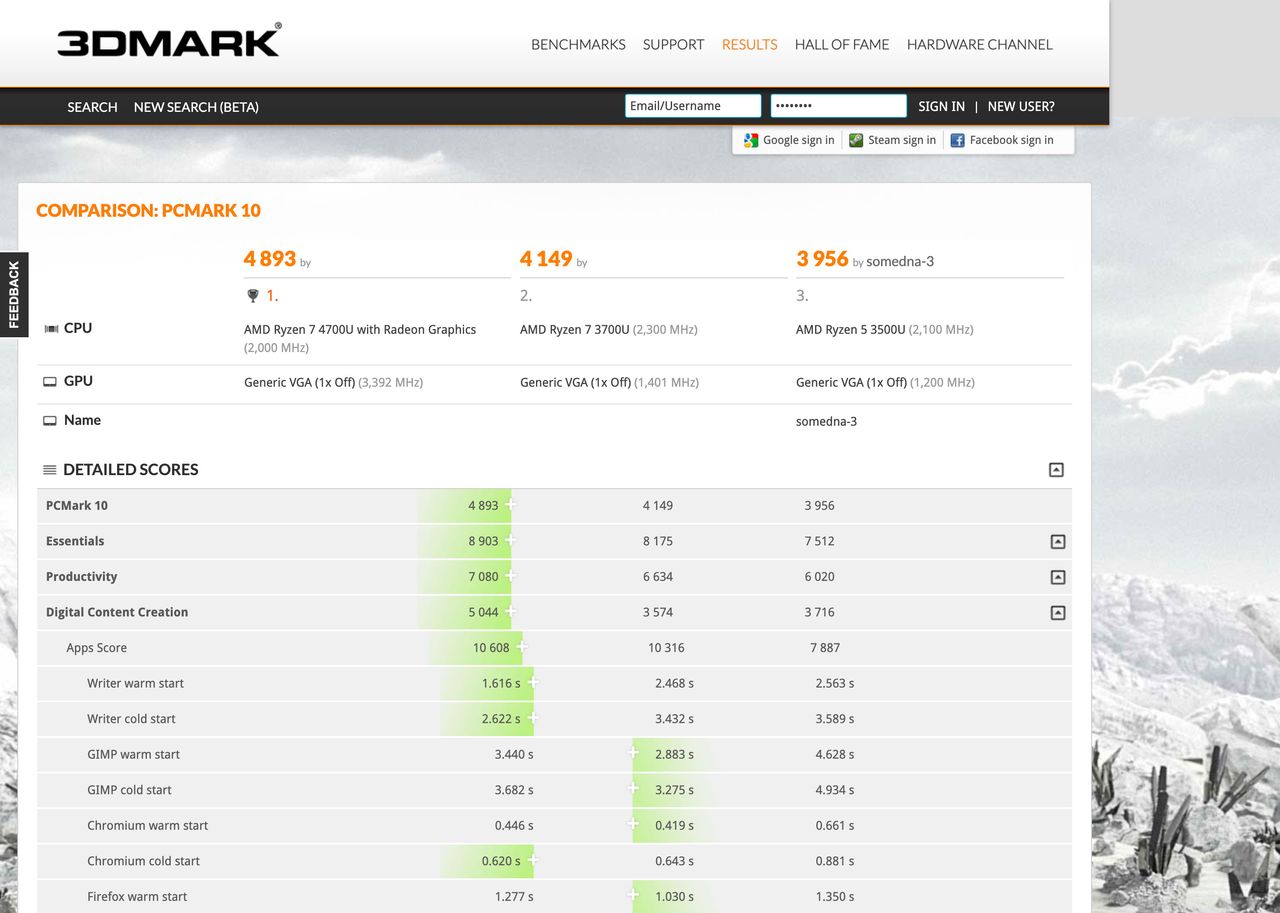Open the Feedback side tab
Image resolution: width=1280 pixels, height=913 pixels.
14,295
